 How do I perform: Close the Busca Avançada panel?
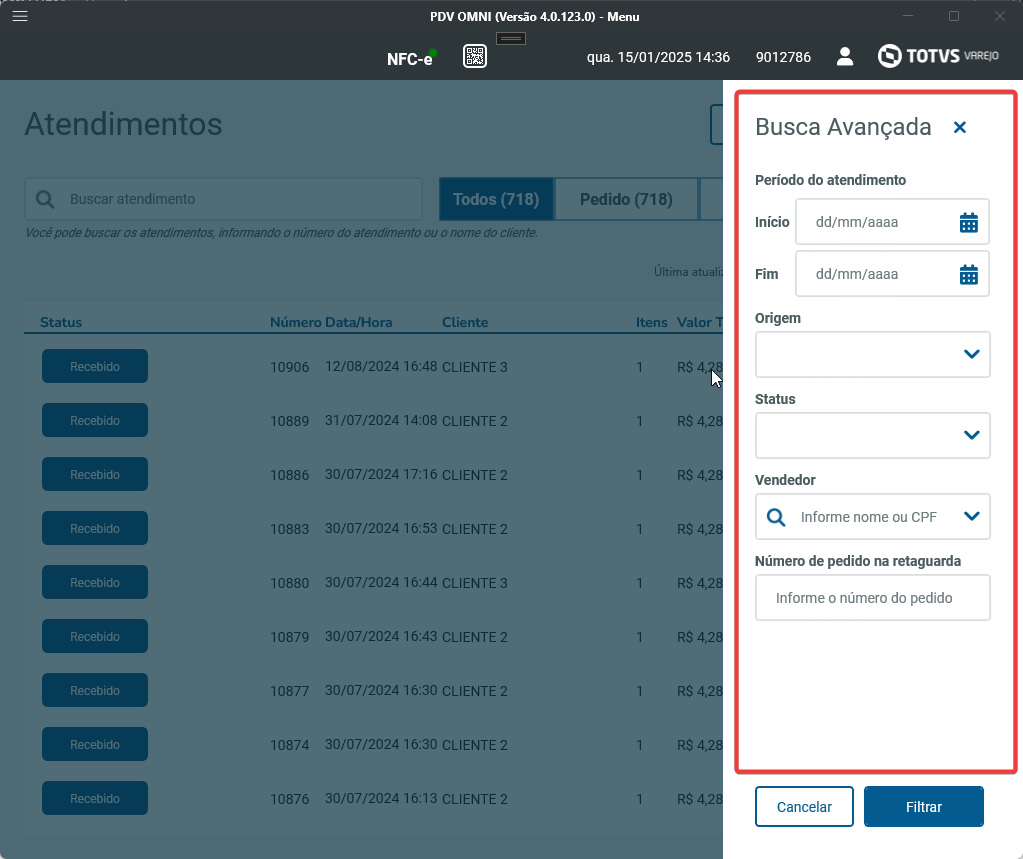[x=960, y=127]
